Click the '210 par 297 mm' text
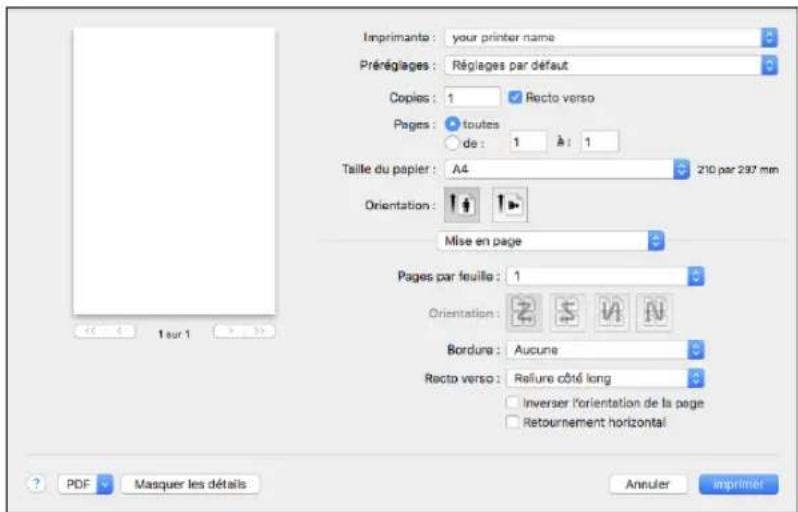The width and height of the screenshot is (798, 512). (738, 169)
